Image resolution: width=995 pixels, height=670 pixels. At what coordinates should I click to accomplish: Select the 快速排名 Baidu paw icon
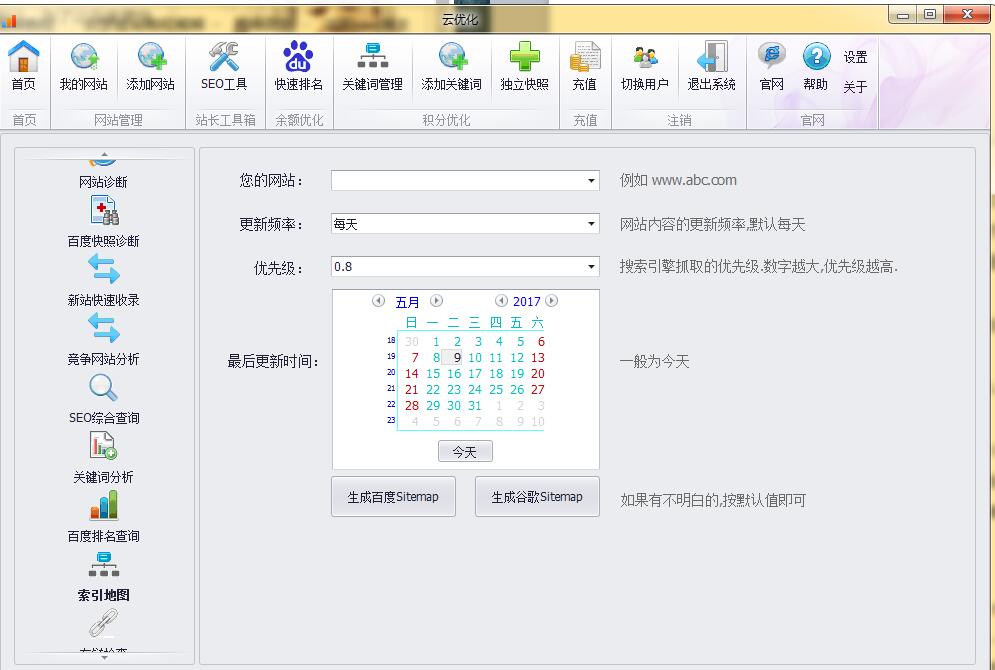point(298,58)
